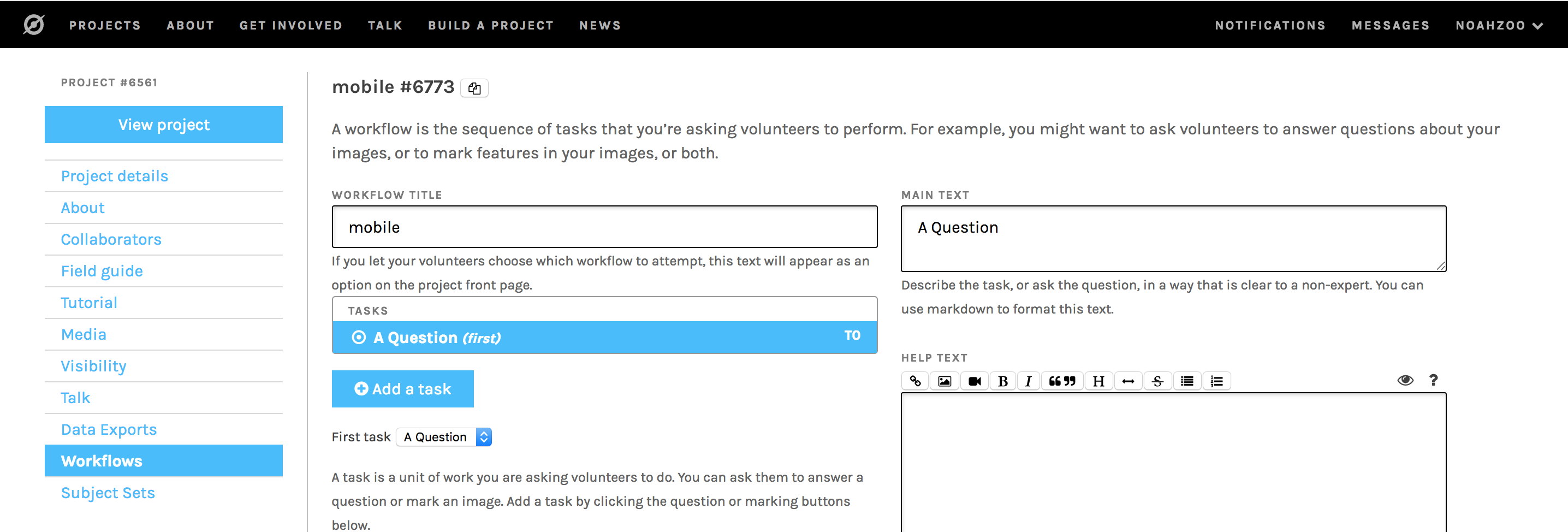The image size is (1568, 532).
Task: Open the Subject Sets sidebar tab
Action: coord(108,493)
